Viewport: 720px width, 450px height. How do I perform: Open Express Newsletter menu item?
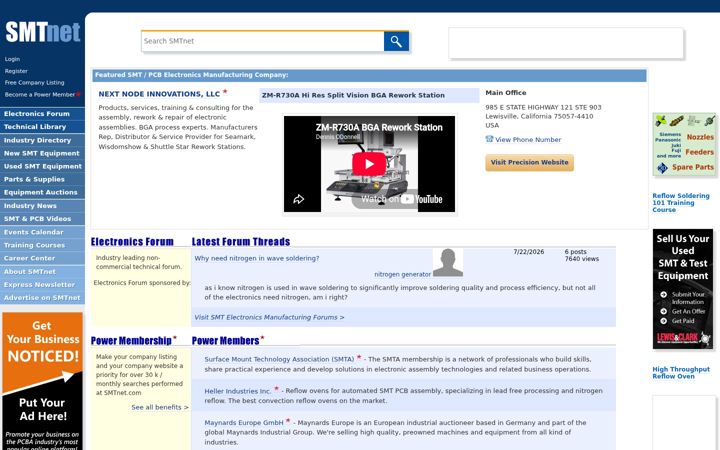(42, 285)
